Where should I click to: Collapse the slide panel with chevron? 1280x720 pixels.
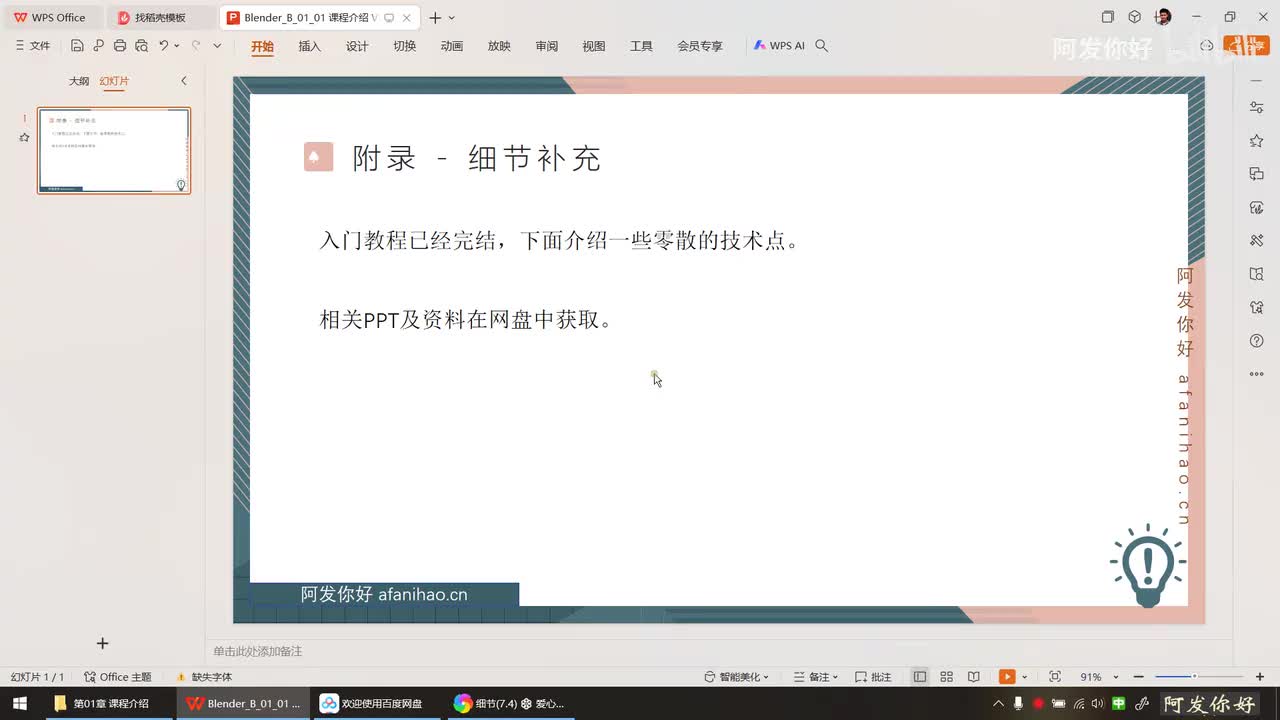click(x=183, y=81)
